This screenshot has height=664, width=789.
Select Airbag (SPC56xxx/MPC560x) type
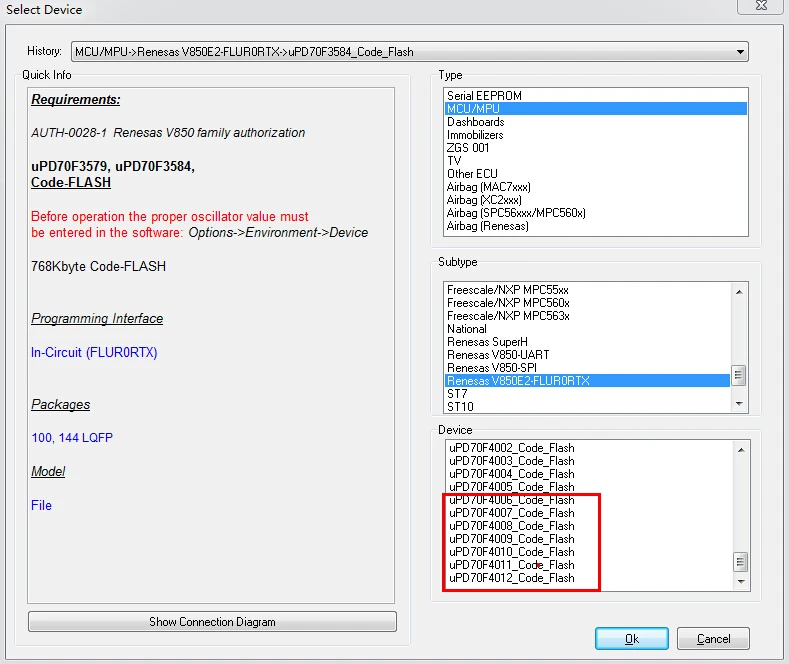pos(595,213)
